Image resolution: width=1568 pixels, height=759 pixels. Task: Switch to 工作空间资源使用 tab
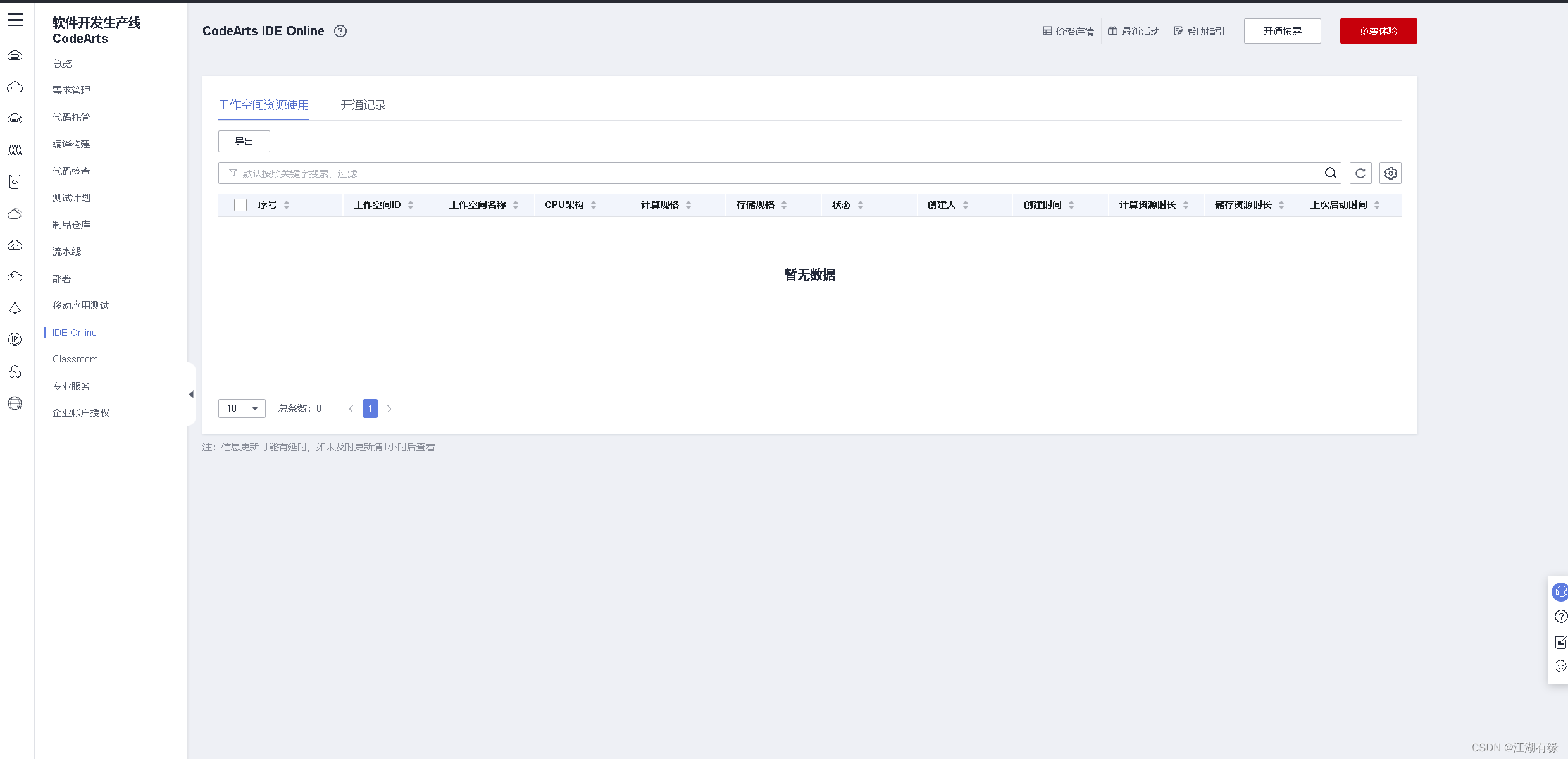point(264,105)
